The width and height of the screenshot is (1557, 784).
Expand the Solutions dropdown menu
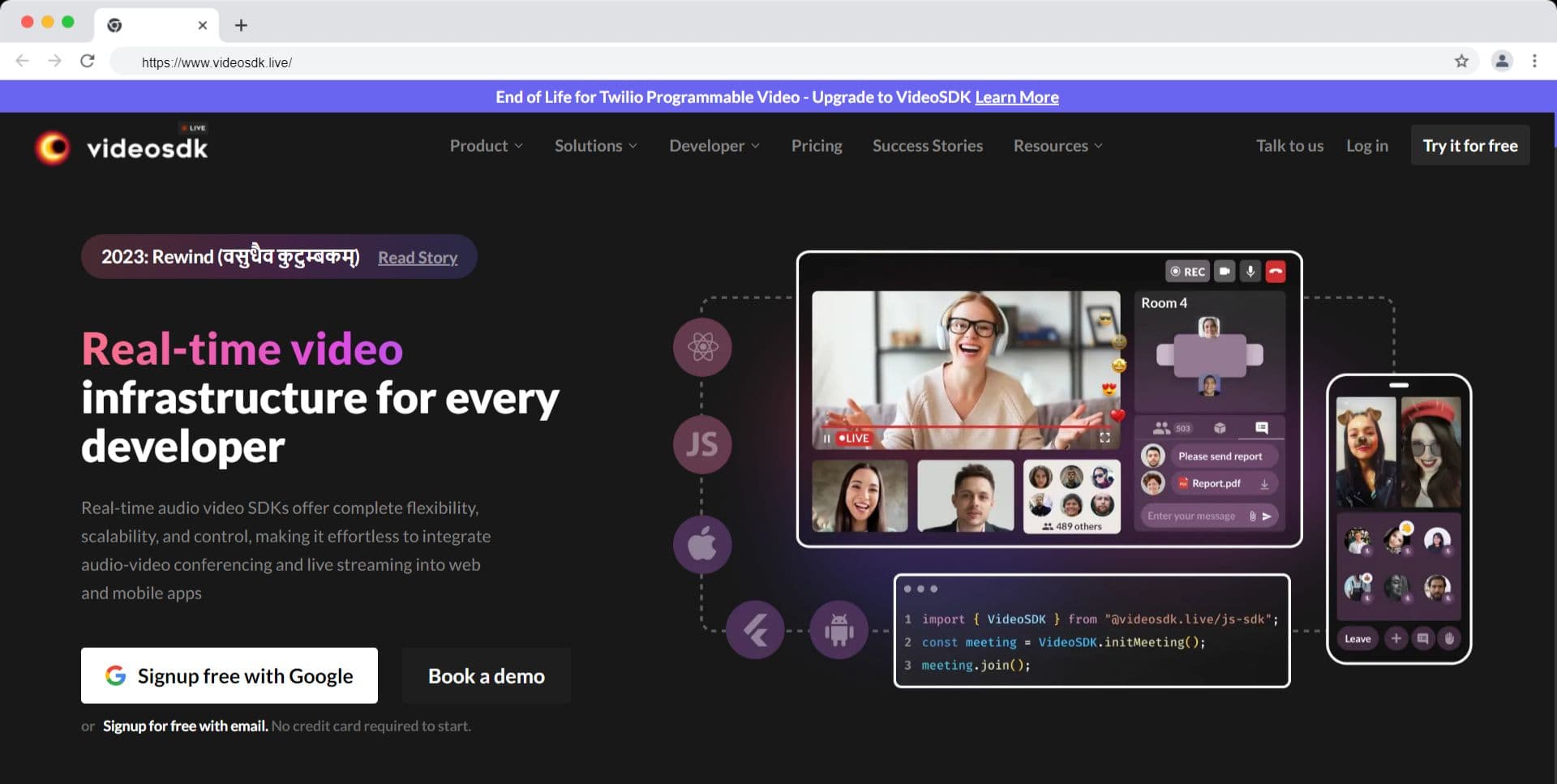click(596, 146)
